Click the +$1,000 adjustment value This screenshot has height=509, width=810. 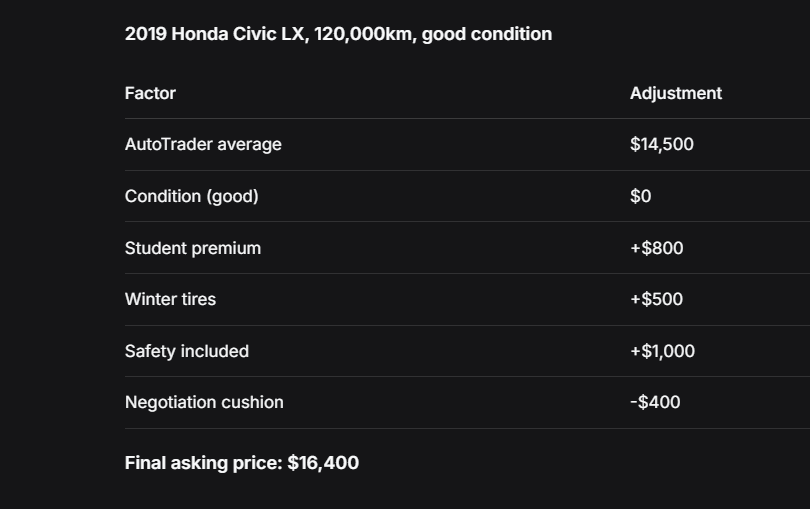(x=662, y=351)
